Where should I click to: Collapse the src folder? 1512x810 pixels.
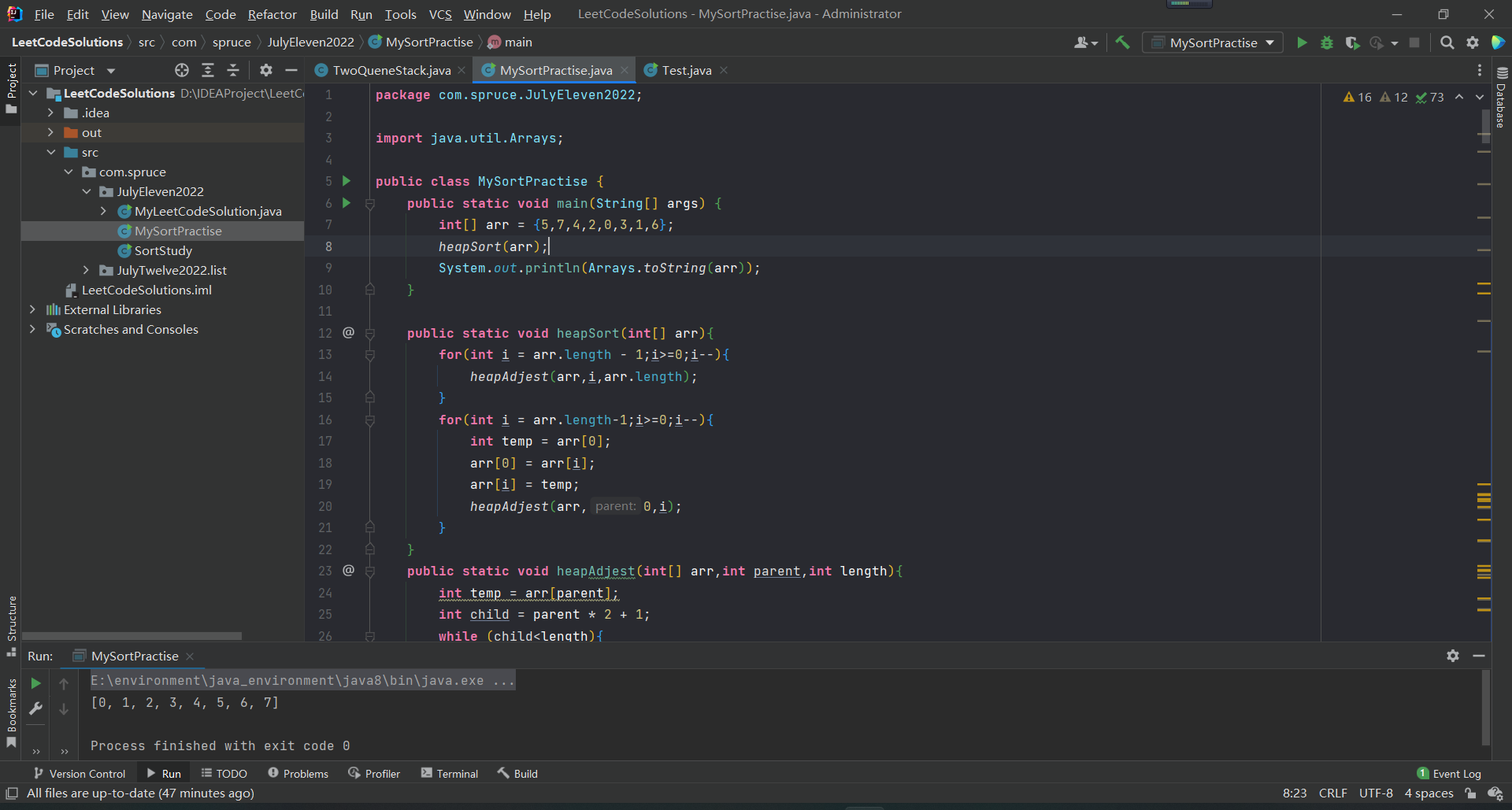[50, 152]
